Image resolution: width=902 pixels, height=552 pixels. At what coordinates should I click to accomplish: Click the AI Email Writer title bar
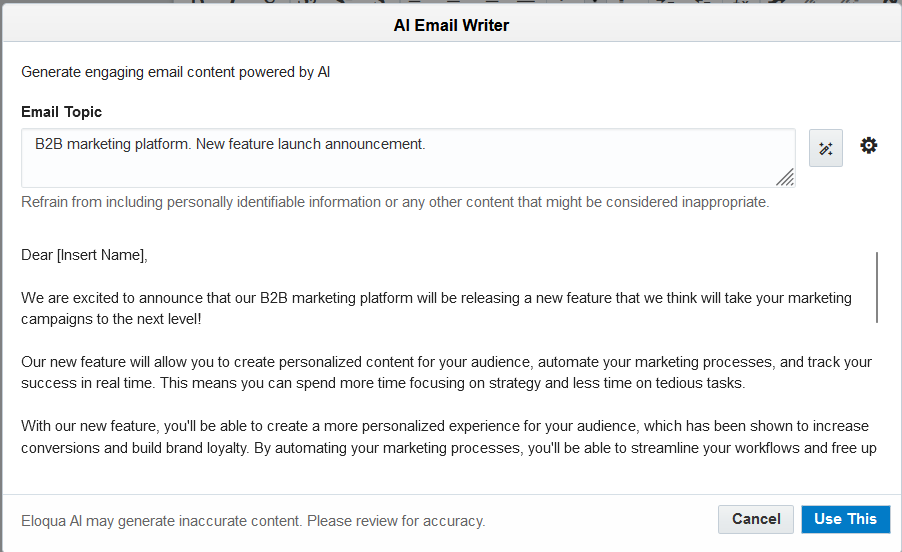451,25
